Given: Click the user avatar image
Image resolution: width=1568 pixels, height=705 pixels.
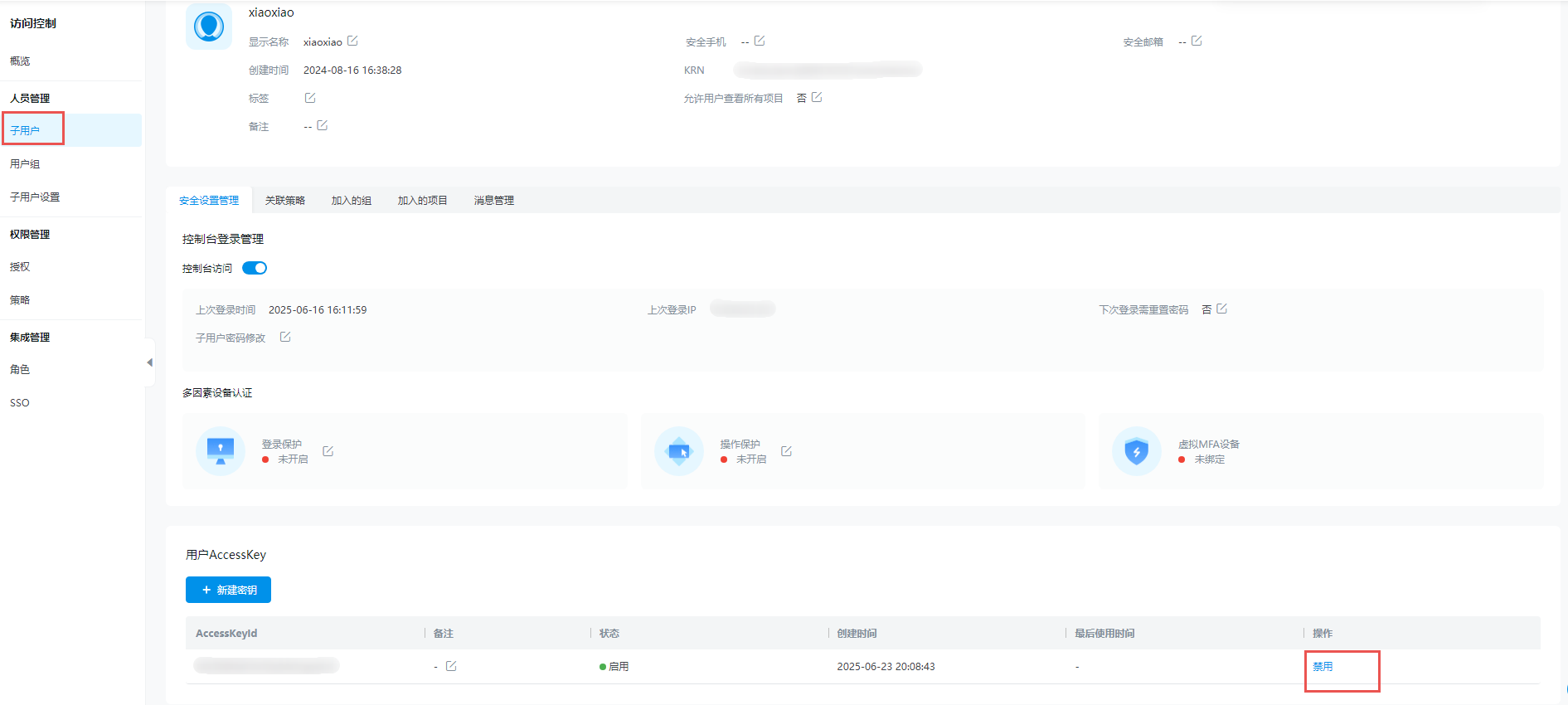Looking at the screenshot, I should coord(209,27).
